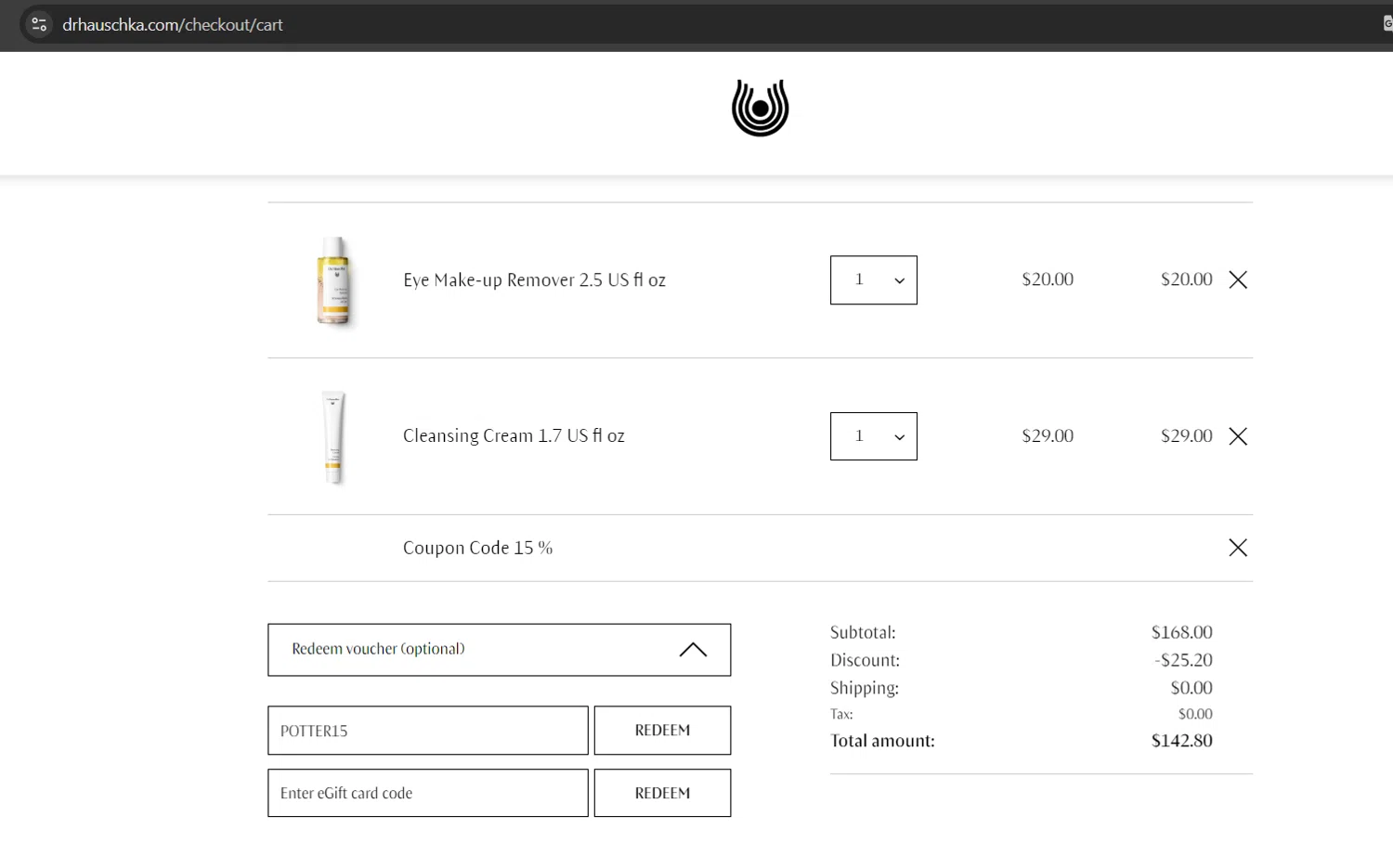The image size is (1393, 868).
Task: Remove the Coupon Code 15 % discount
Action: coord(1238,548)
